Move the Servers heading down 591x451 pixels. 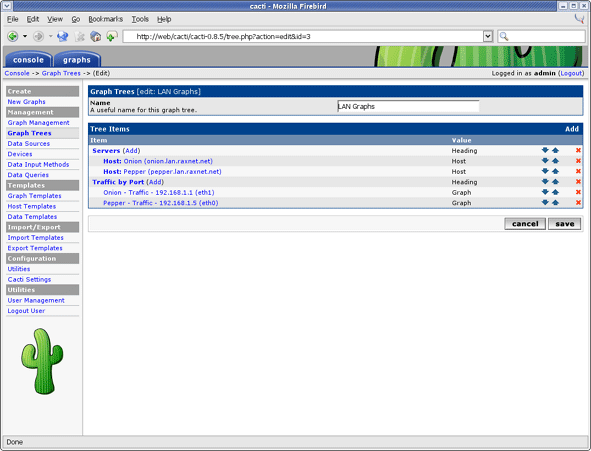pyautogui.click(x=545, y=150)
